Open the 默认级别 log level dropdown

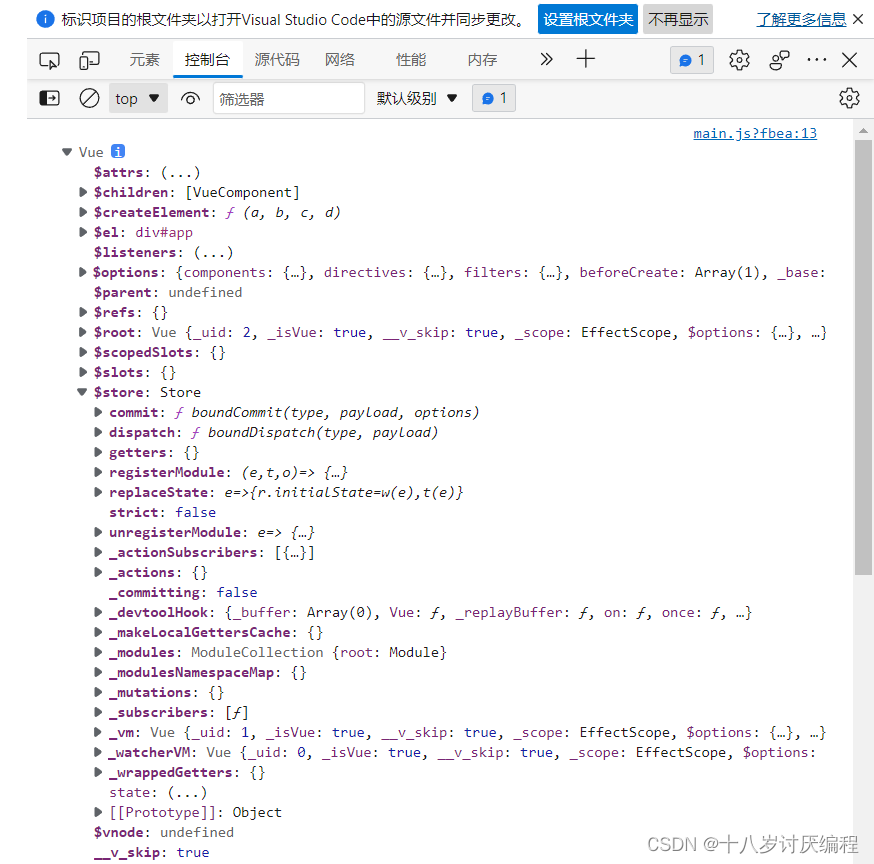tap(416, 99)
